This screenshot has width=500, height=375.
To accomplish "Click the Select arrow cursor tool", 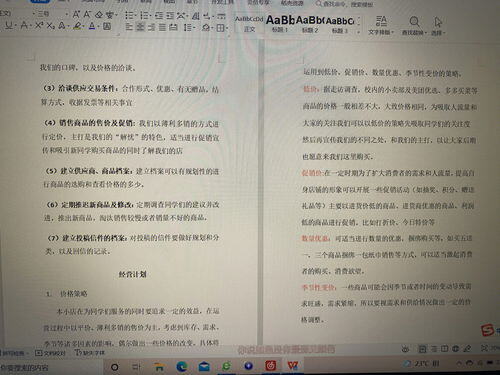I will coord(438,22).
